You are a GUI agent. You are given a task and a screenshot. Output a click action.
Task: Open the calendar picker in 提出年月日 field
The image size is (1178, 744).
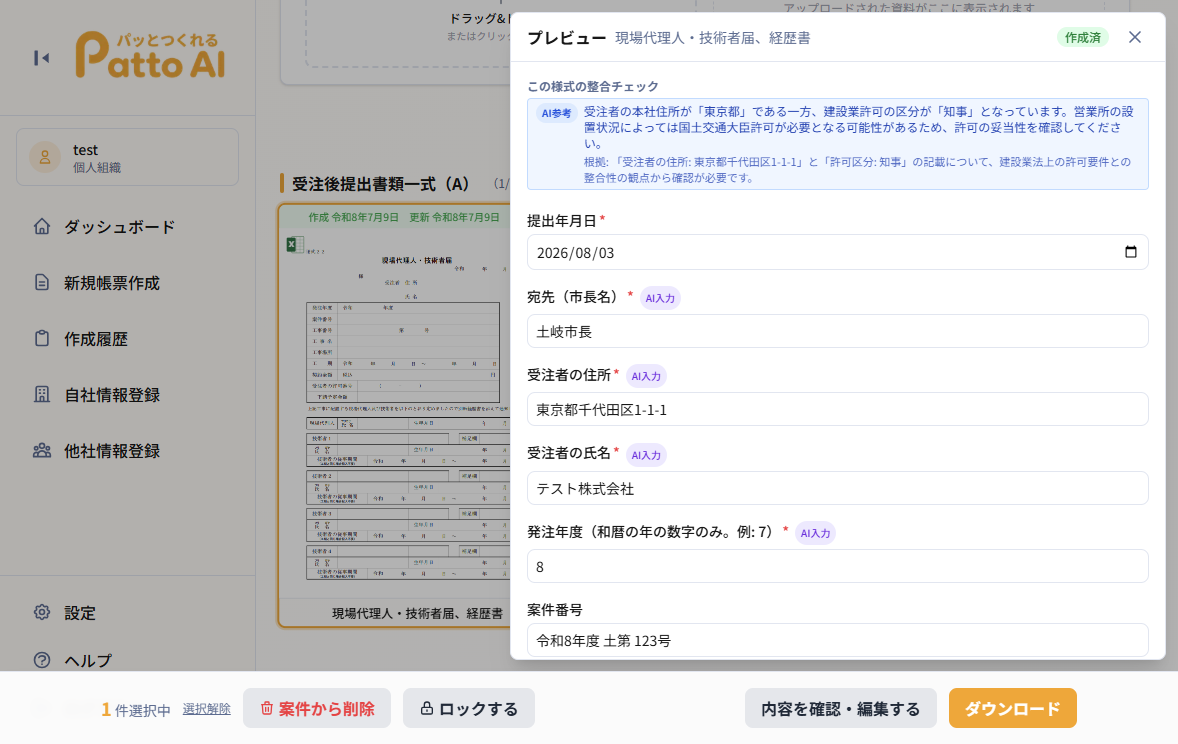(1131, 252)
